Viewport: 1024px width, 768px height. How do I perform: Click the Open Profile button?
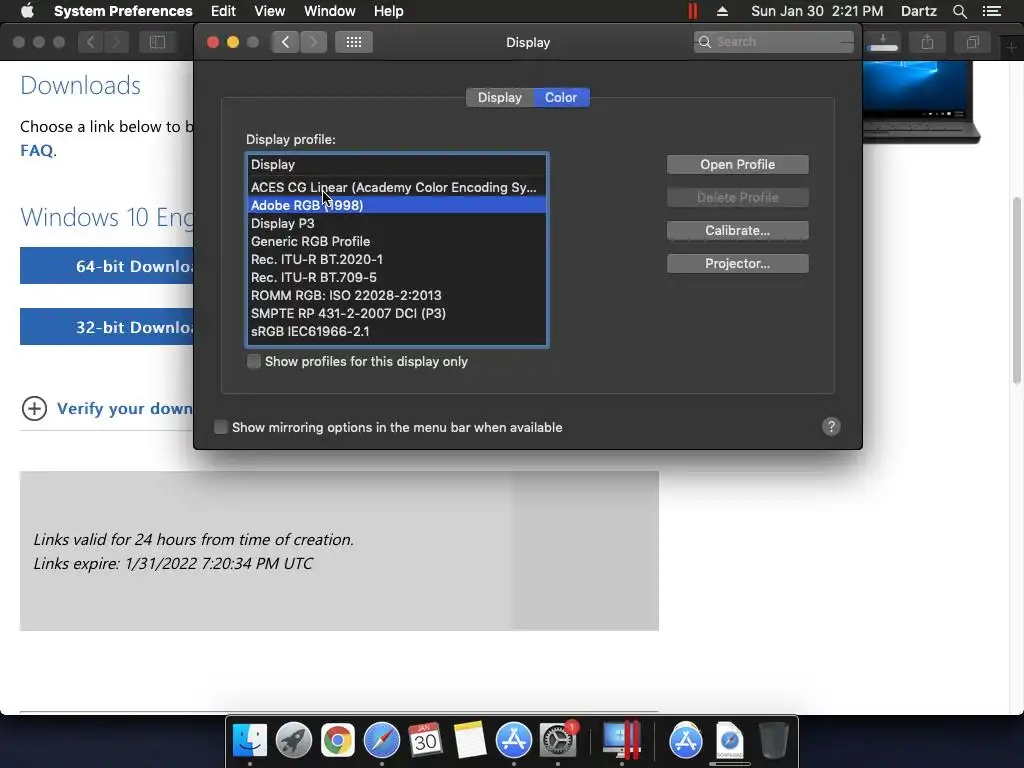pyautogui.click(x=737, y=165)
